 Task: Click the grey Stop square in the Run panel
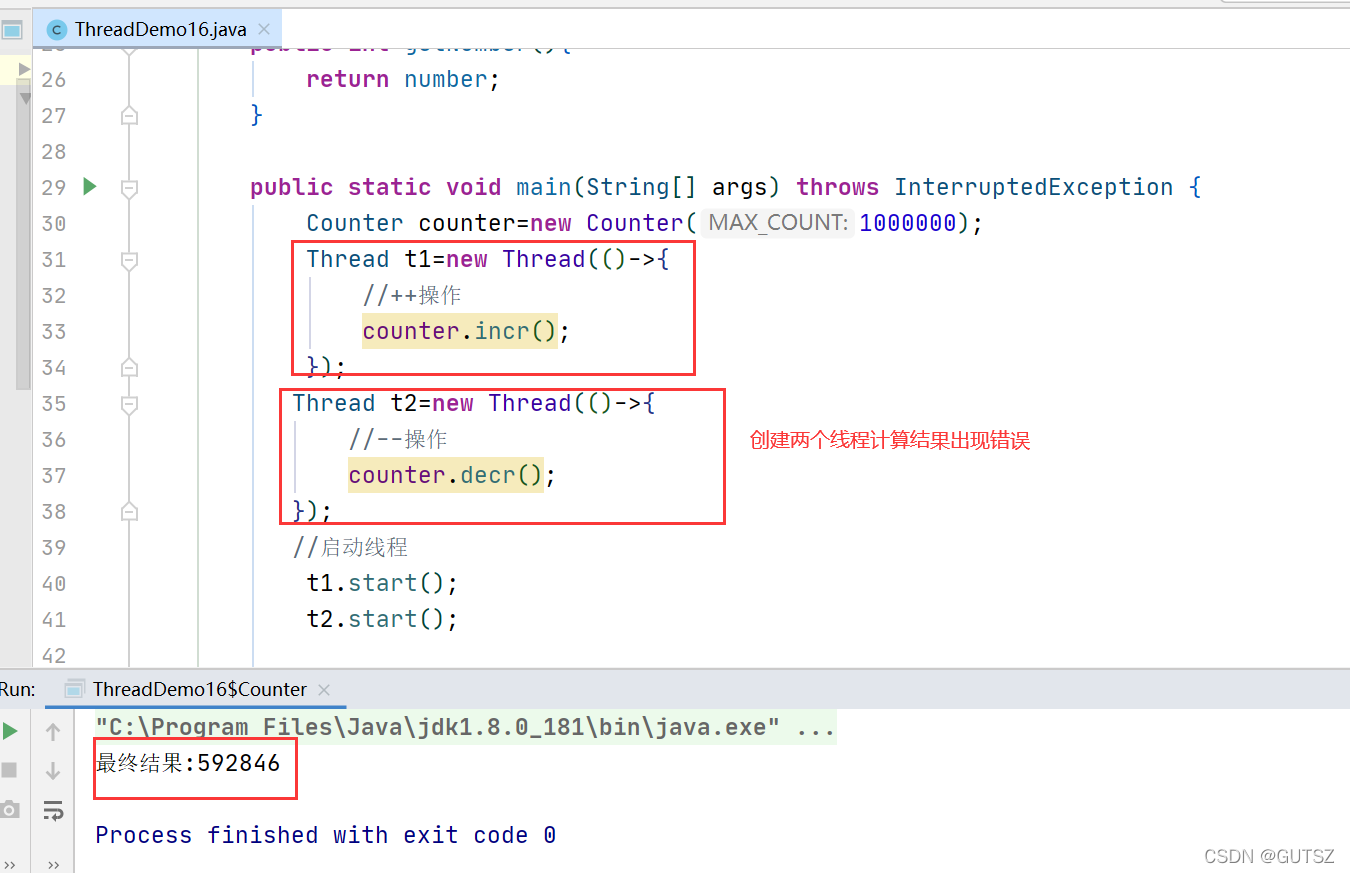click(x=9, y=770)
